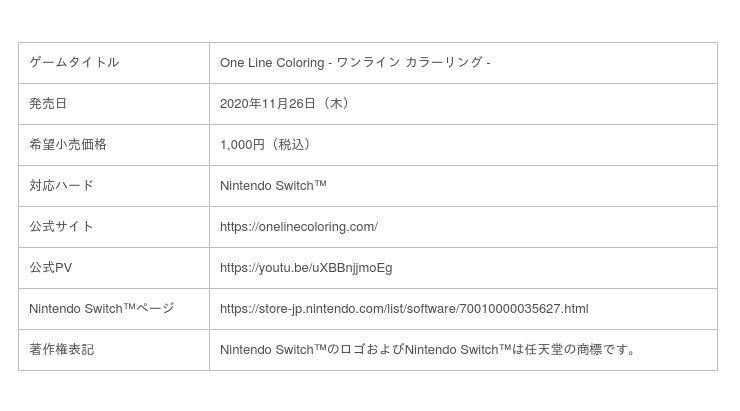Image resolution: width=740 pixels, height=411 pixels.
Task: Select the 公式PV label cell
Action: (51, 268)
